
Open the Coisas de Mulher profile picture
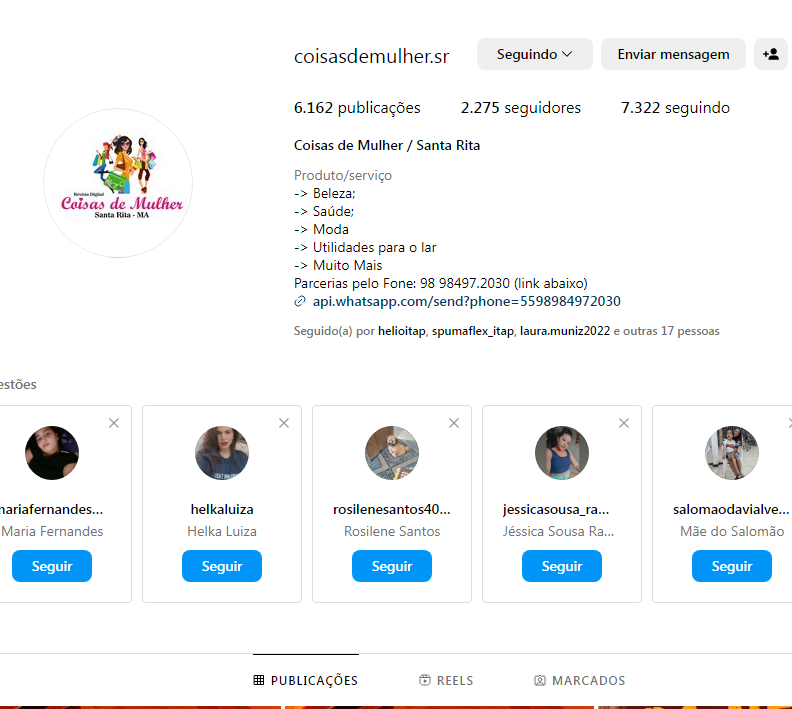coord(118,183)
